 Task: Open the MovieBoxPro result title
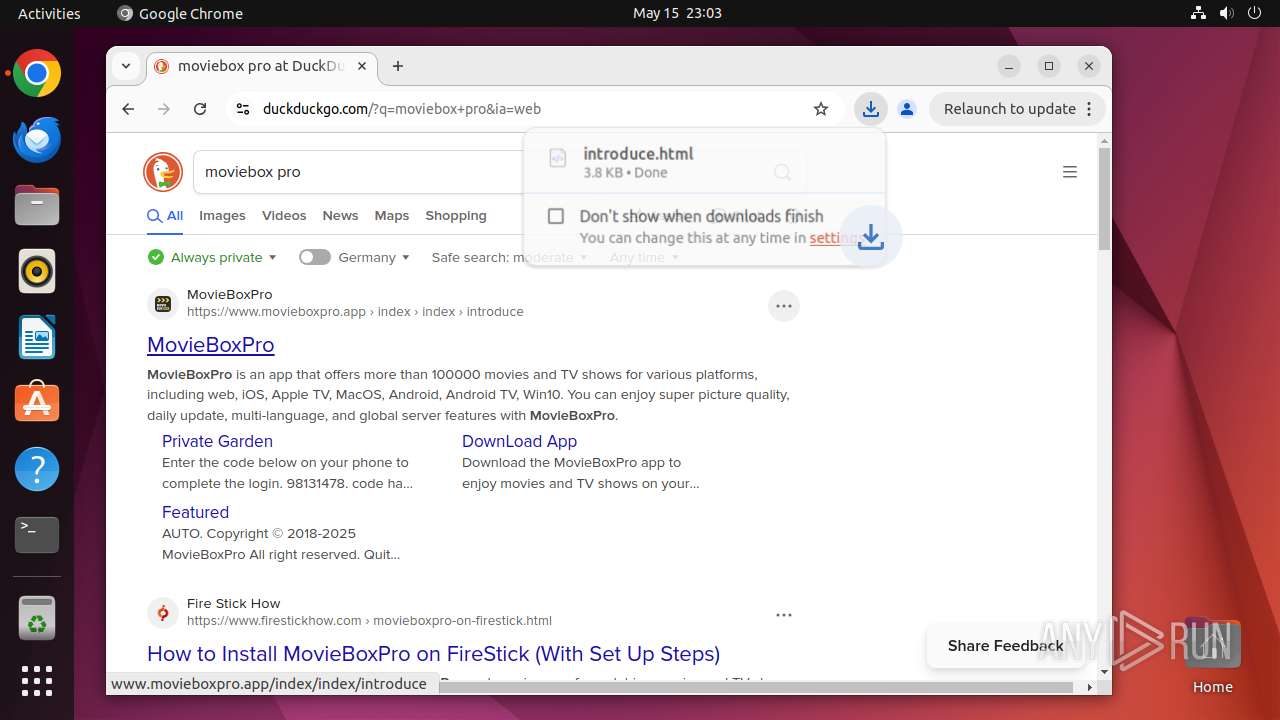click(x=211, y=345)
